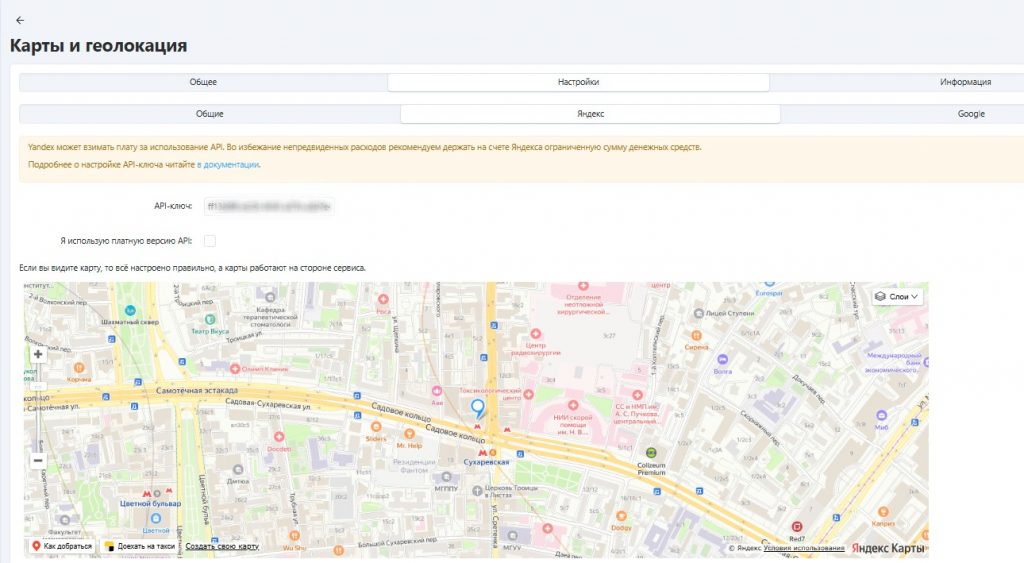This screenshot has height=563, width=1024.
Task: Open the Яндекс Карты logo link
Action: pyautogui.click(x=888, y=548)
